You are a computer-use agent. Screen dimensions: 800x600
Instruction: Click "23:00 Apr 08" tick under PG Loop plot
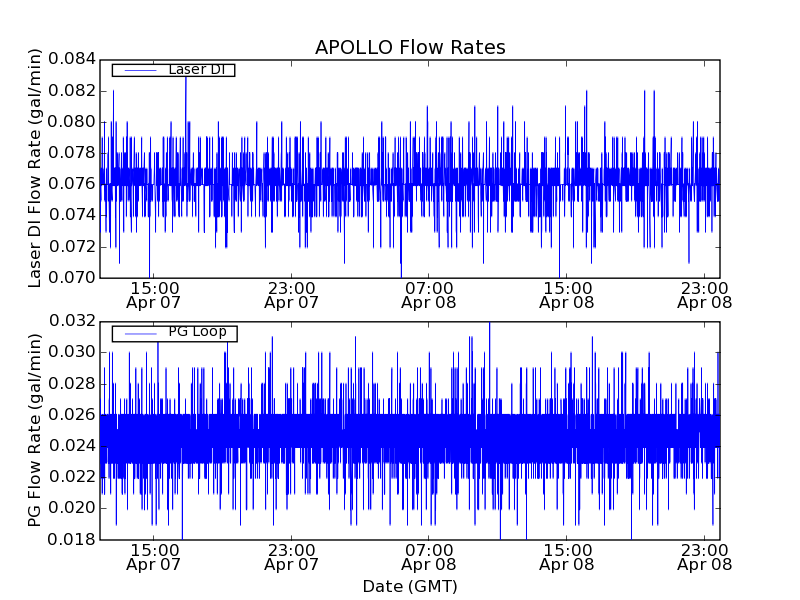pyautogui.click(x=705, y=558)
